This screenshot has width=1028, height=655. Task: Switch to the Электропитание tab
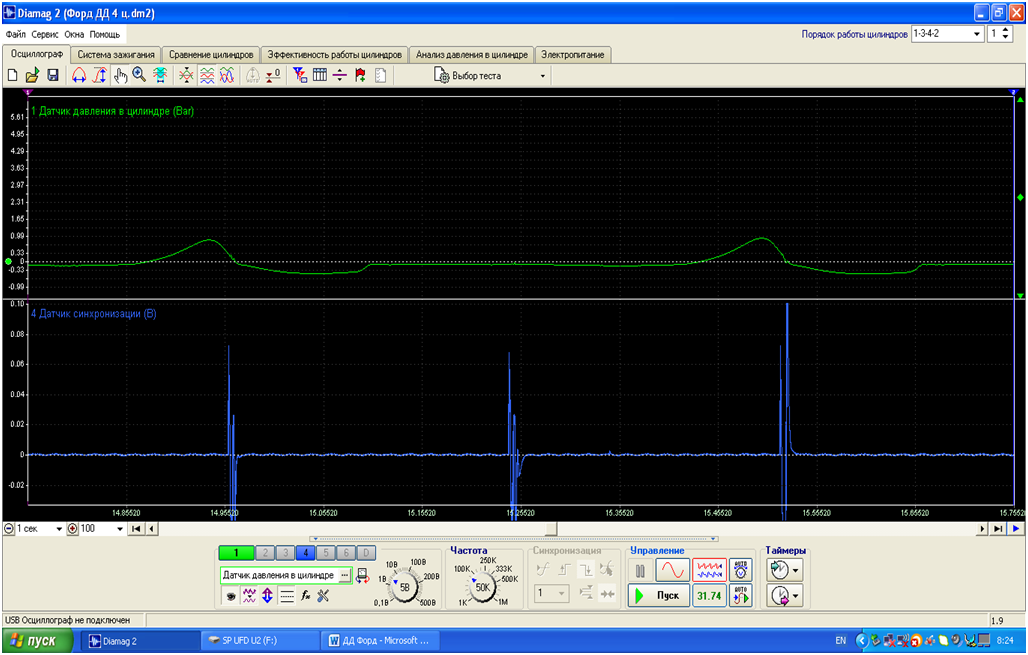click(572, 54)
